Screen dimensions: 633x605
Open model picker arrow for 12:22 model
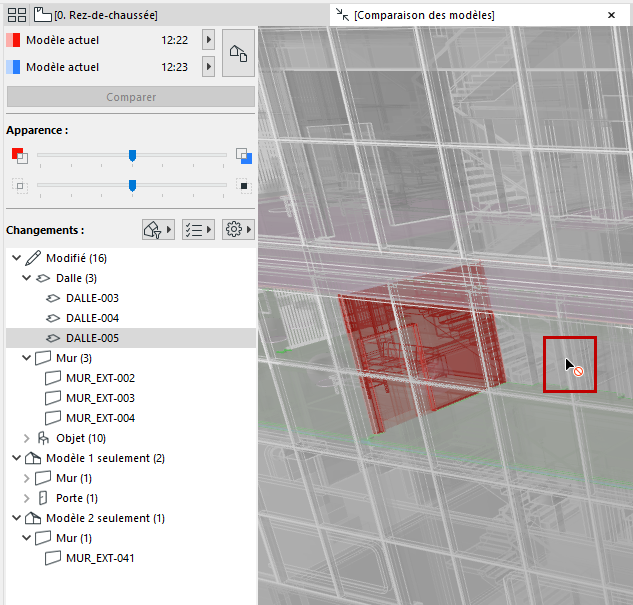208,40
